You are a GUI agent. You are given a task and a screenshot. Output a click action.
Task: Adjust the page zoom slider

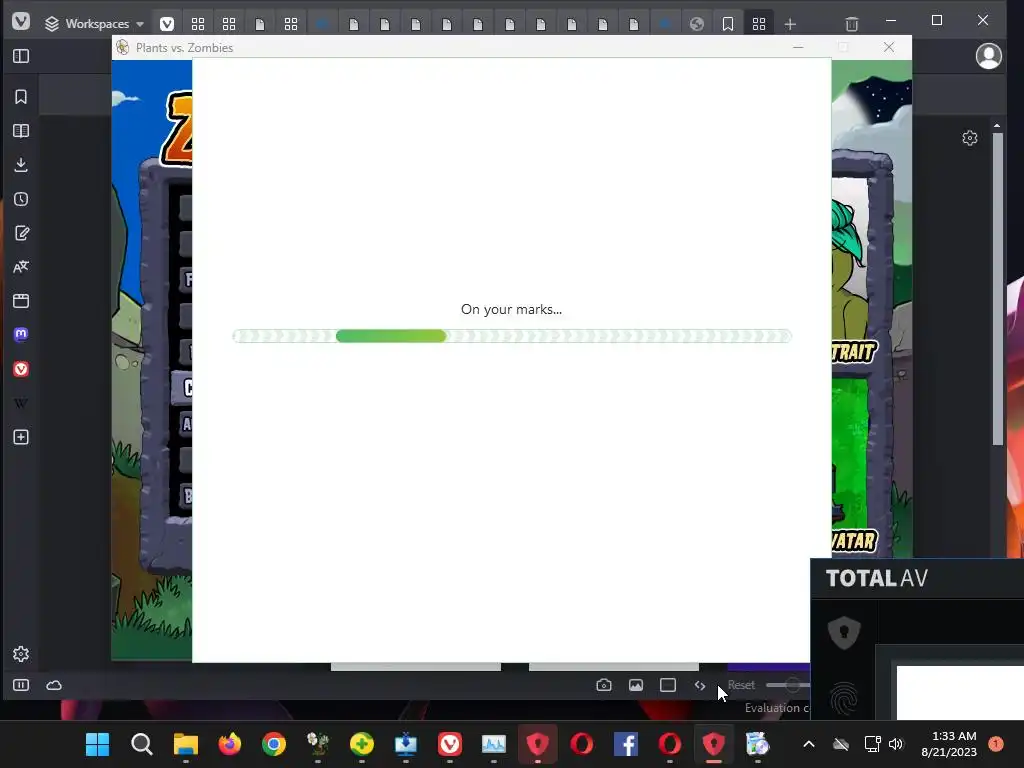tap(788, 685)
